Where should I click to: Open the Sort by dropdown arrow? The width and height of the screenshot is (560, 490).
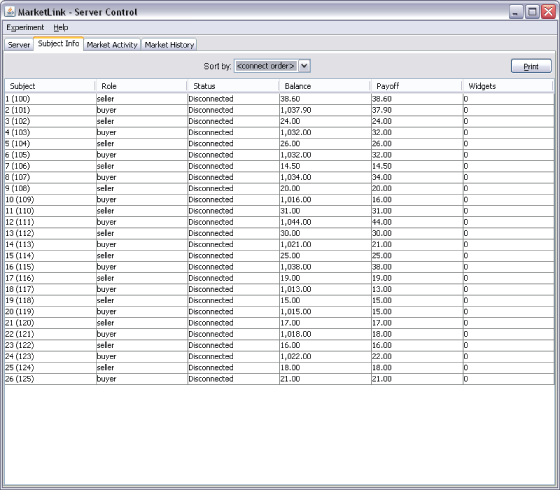point(304,66)
